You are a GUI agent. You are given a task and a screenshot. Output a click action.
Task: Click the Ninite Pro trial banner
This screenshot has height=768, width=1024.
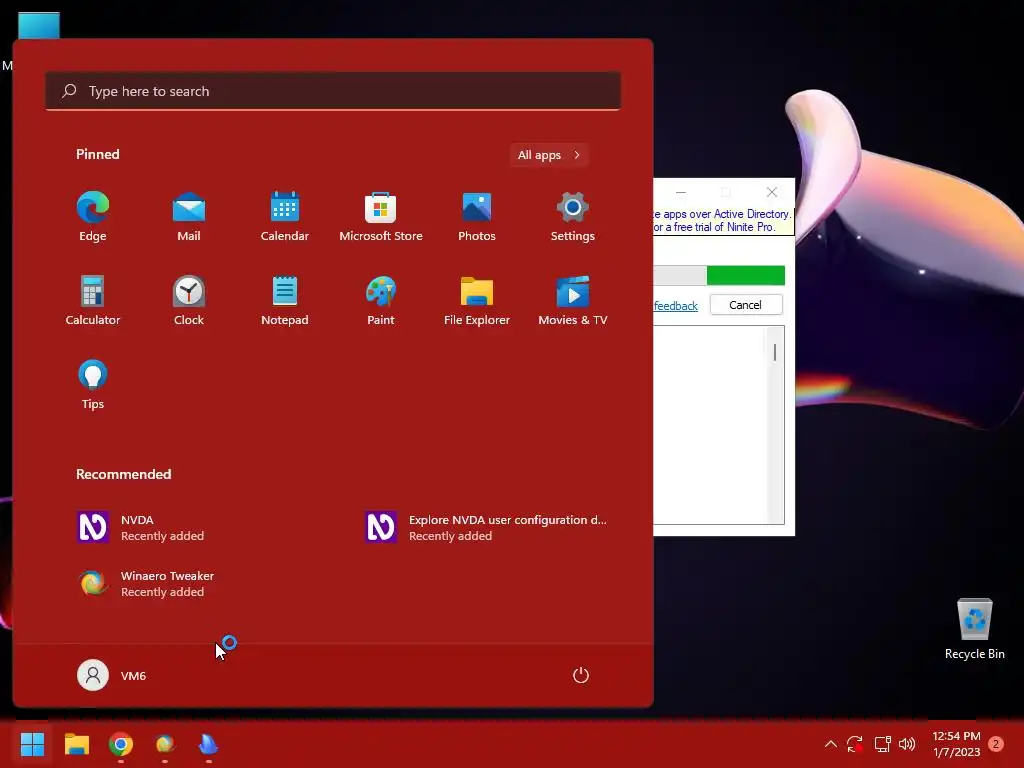(x=723, y=221)
